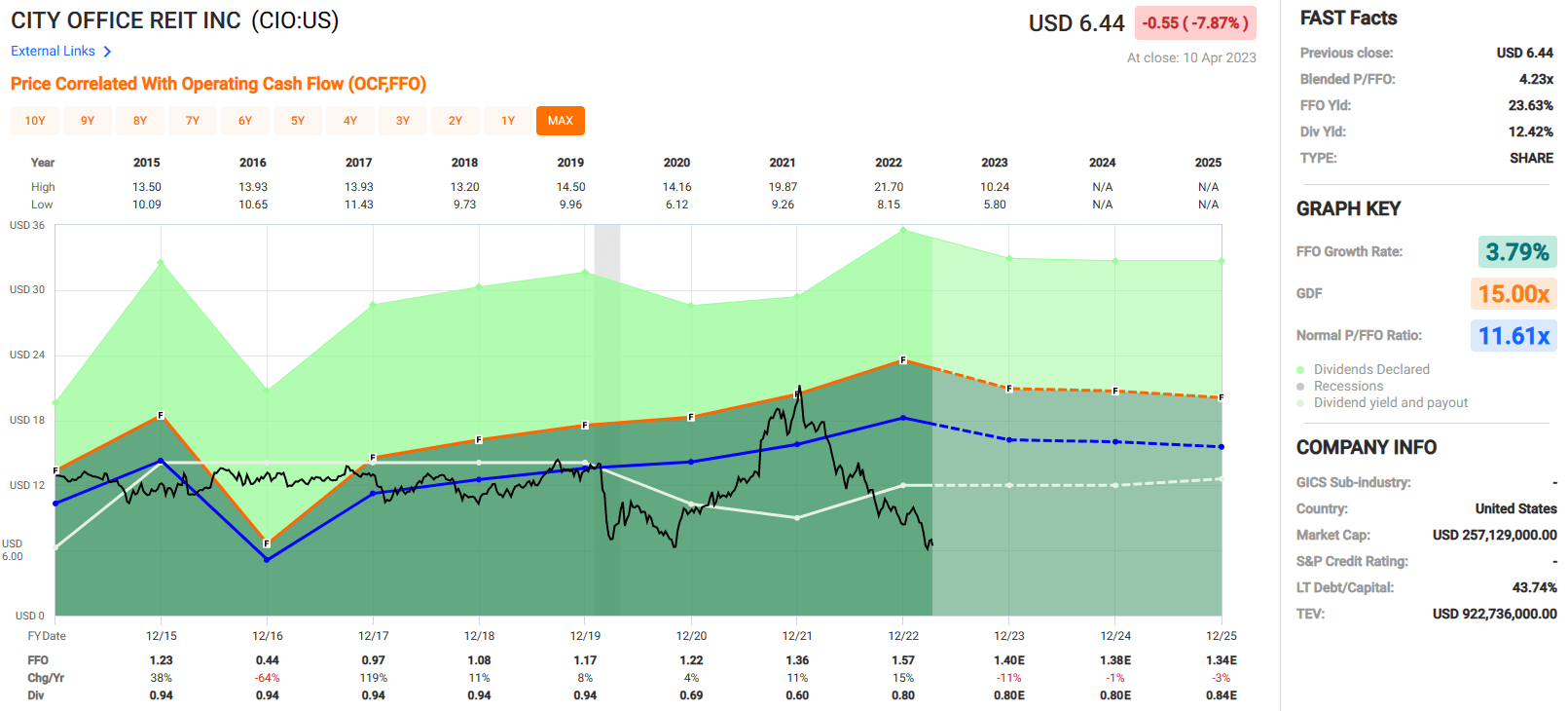Toggle Recessions legend item
This screenshot has height=711, width=1568.
coord(1339,386)
